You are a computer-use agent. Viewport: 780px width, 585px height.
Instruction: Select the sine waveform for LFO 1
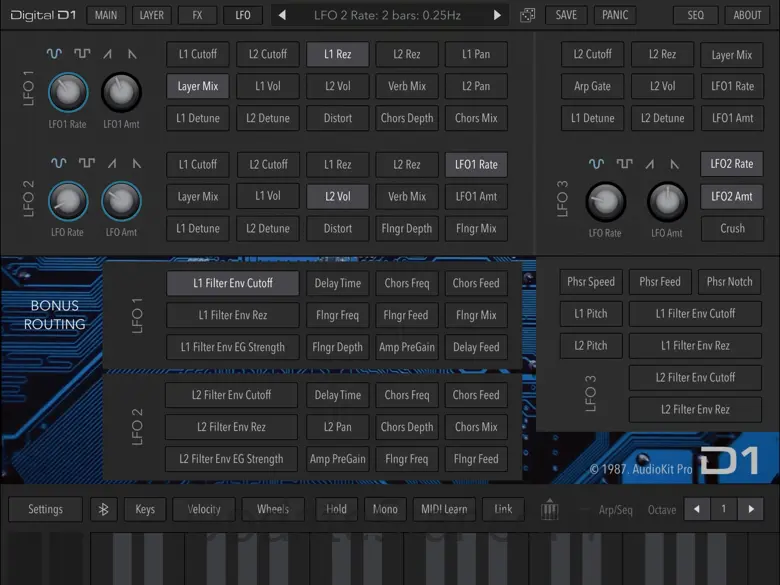pos(55,53)
